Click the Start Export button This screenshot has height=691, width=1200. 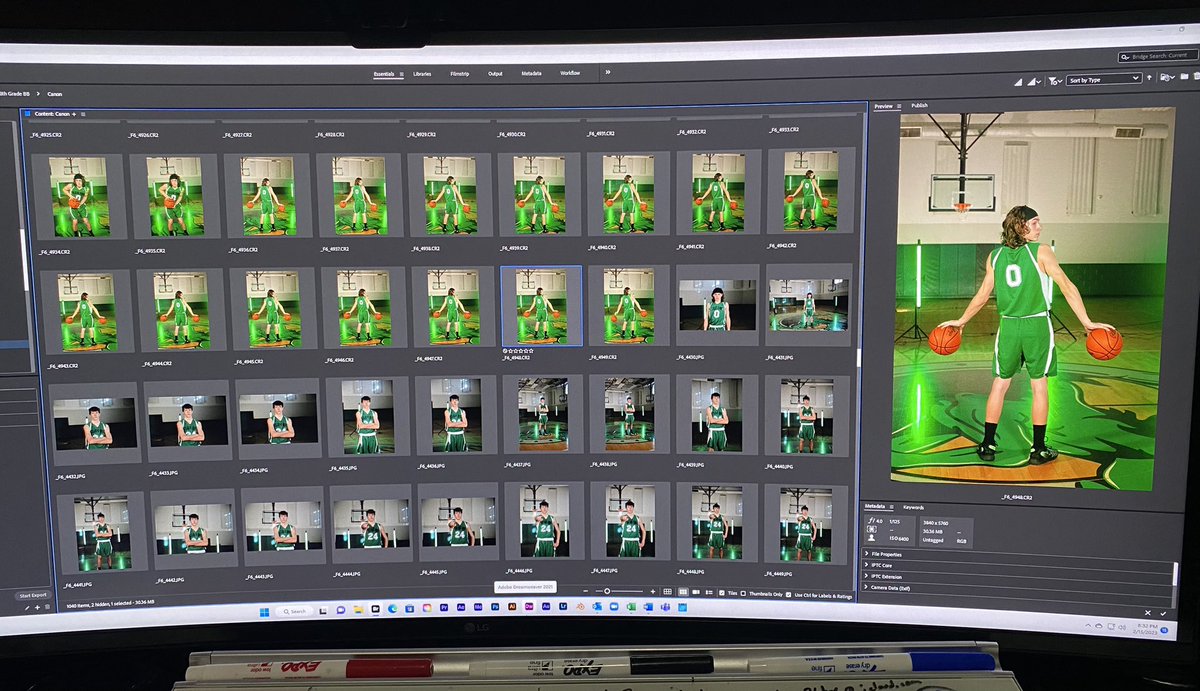click(x=33, y=595)
